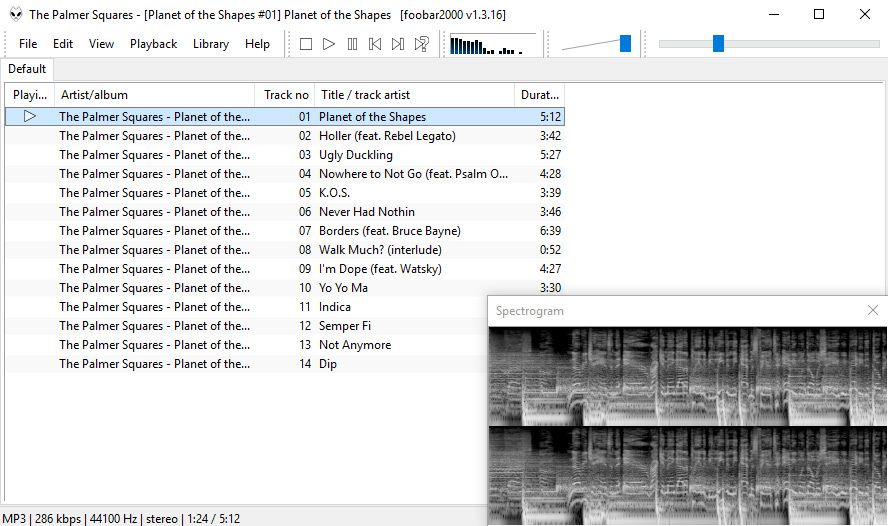Open the Playback menu
The width and height of the screenshot is (888, 526).
click(x=153, y=44)
